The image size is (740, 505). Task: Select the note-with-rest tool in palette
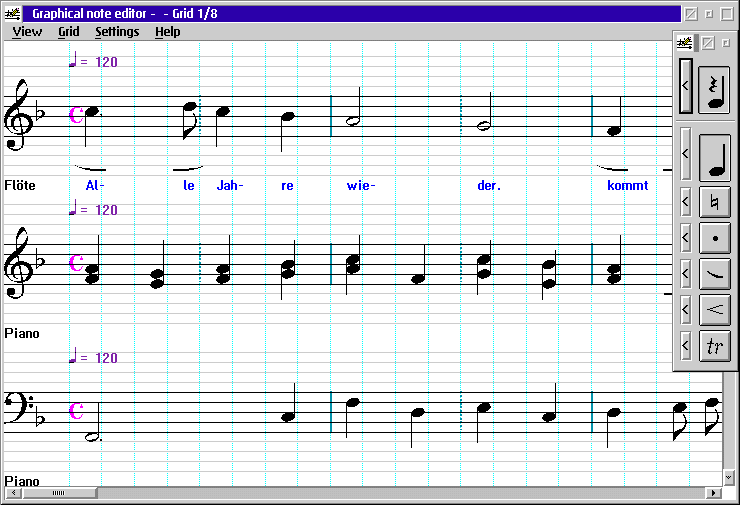pyautogui.click(x=714, y=89)
